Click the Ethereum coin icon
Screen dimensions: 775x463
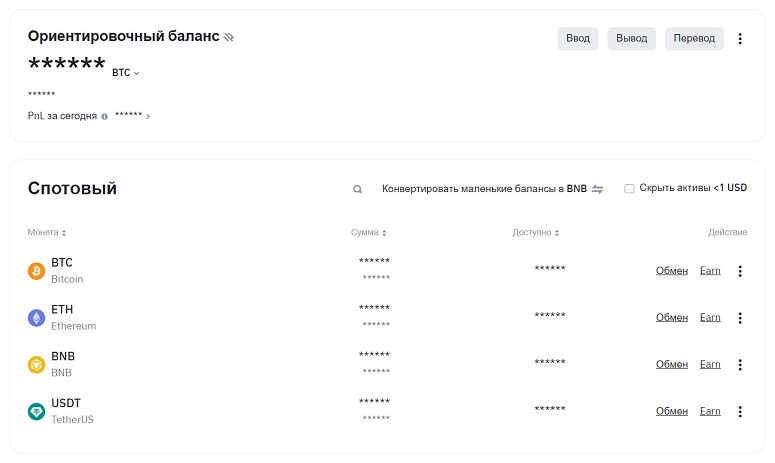click(36, 318)
